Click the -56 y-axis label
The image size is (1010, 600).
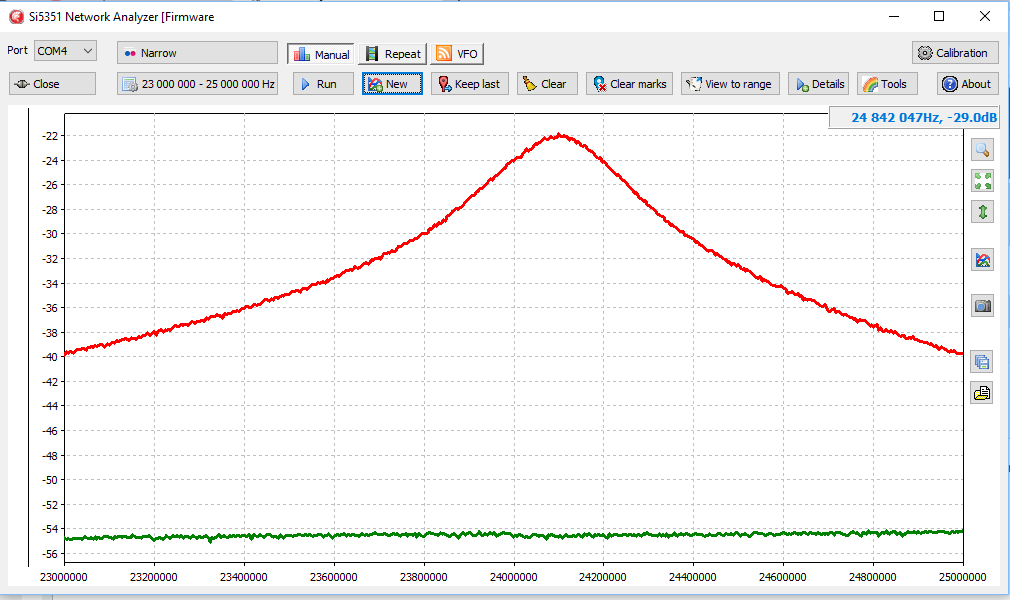point(50,554)
